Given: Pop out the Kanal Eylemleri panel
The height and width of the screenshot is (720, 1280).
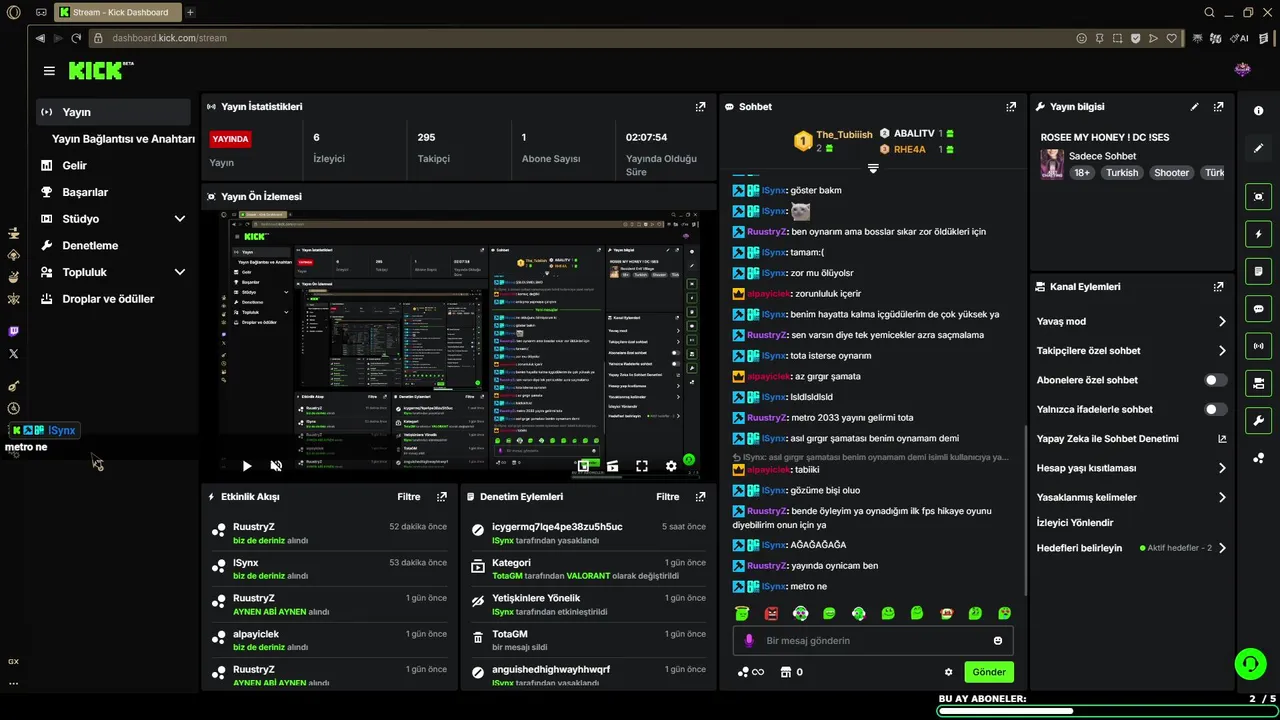Looking at the screenshot, I should click(x=1218, y=287).
